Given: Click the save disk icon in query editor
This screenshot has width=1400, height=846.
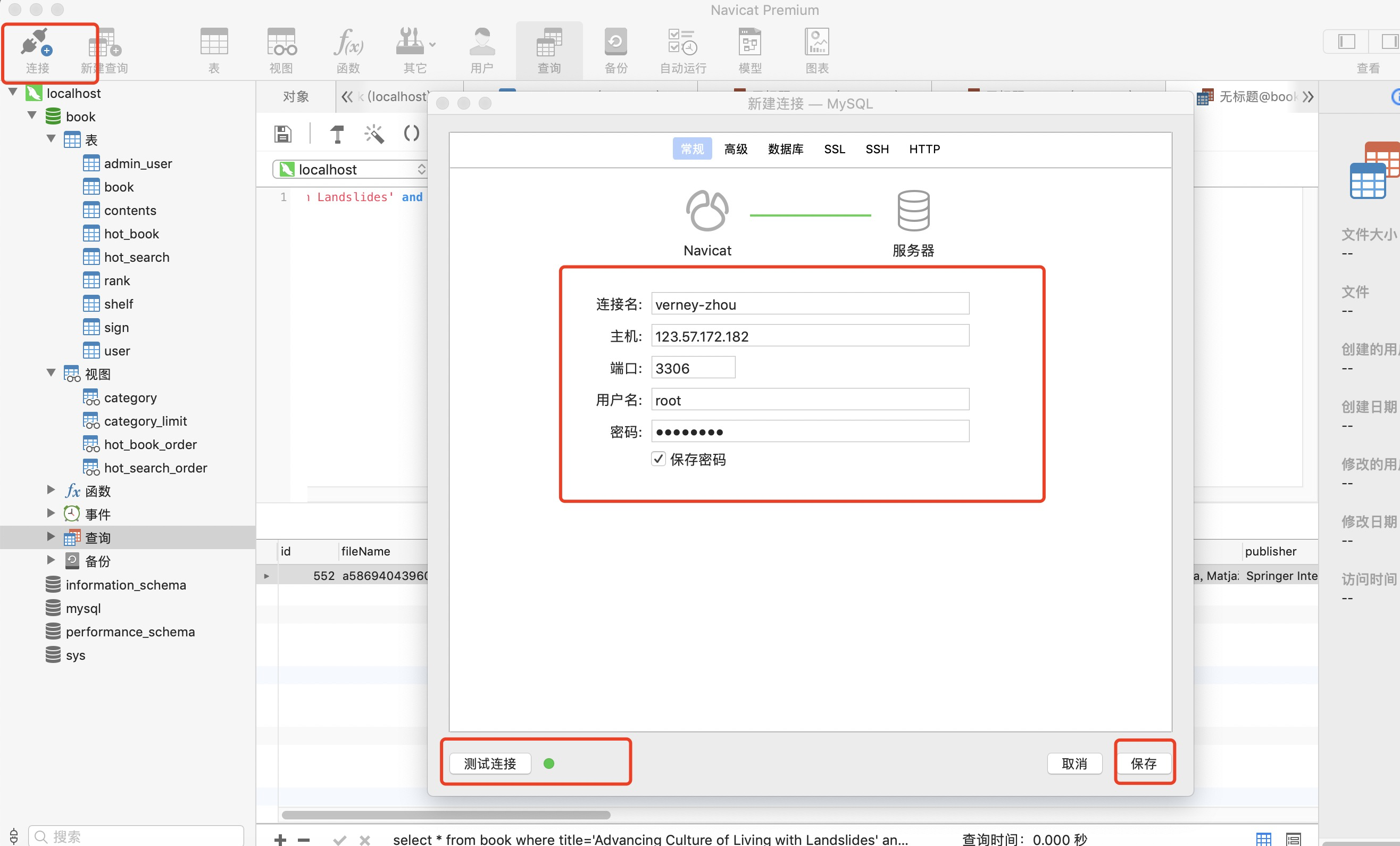Looking at the screenshot, I should coord(282,134).
